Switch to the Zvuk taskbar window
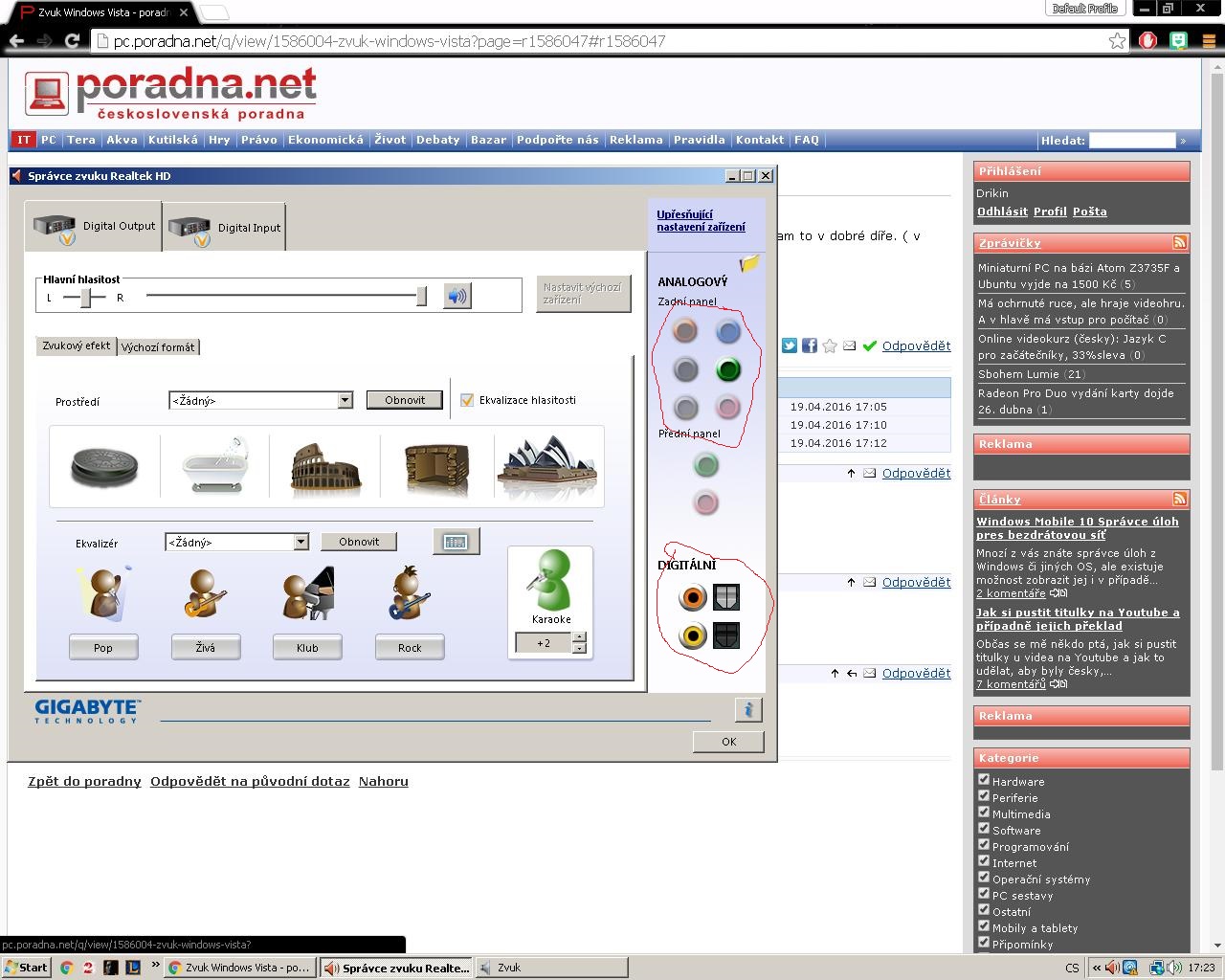 pyautogui.click(x=551, y=968)
